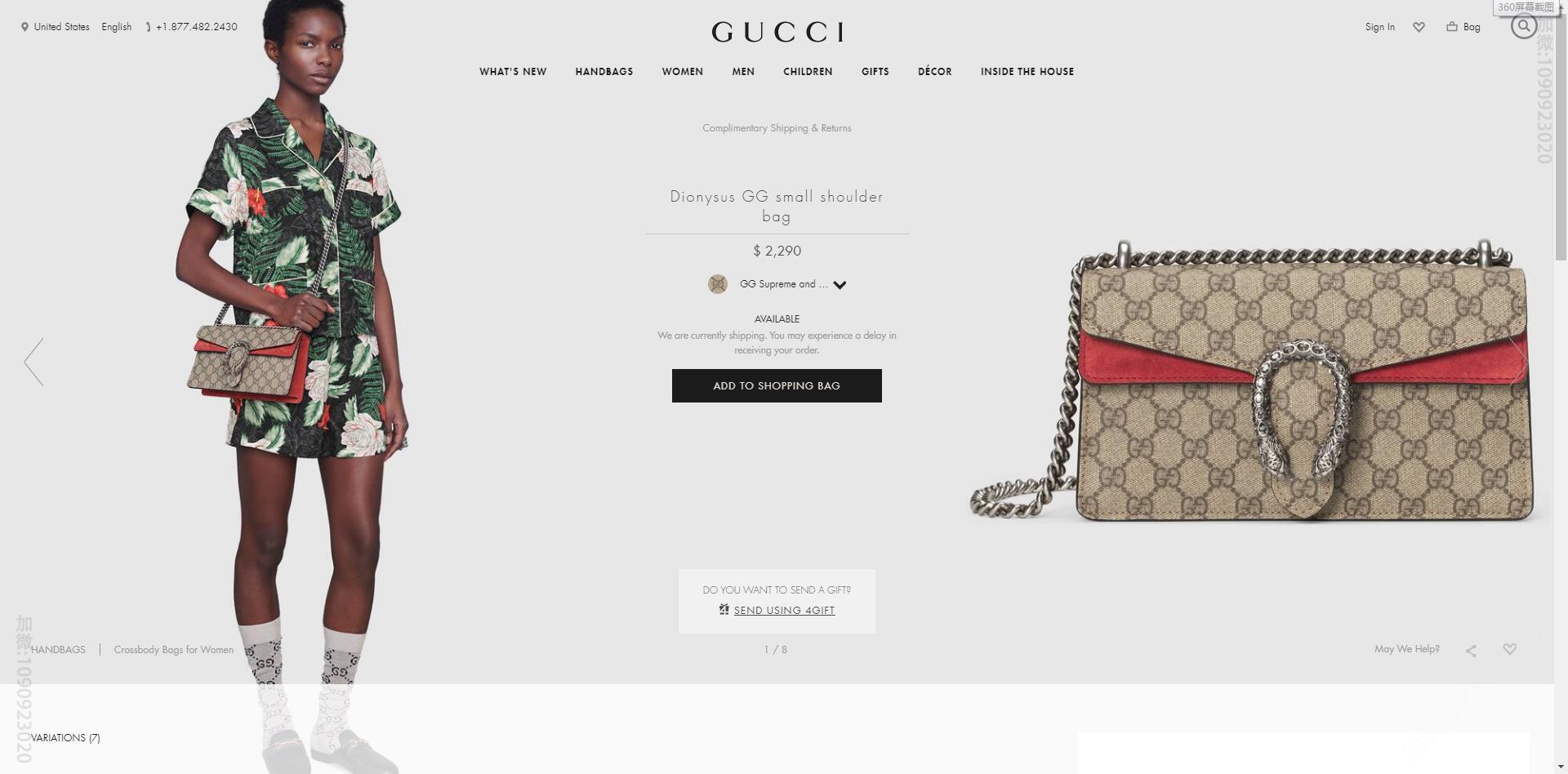Select the English language option
This screenshot has width=1568, height=774.
(x=117, y=27)
